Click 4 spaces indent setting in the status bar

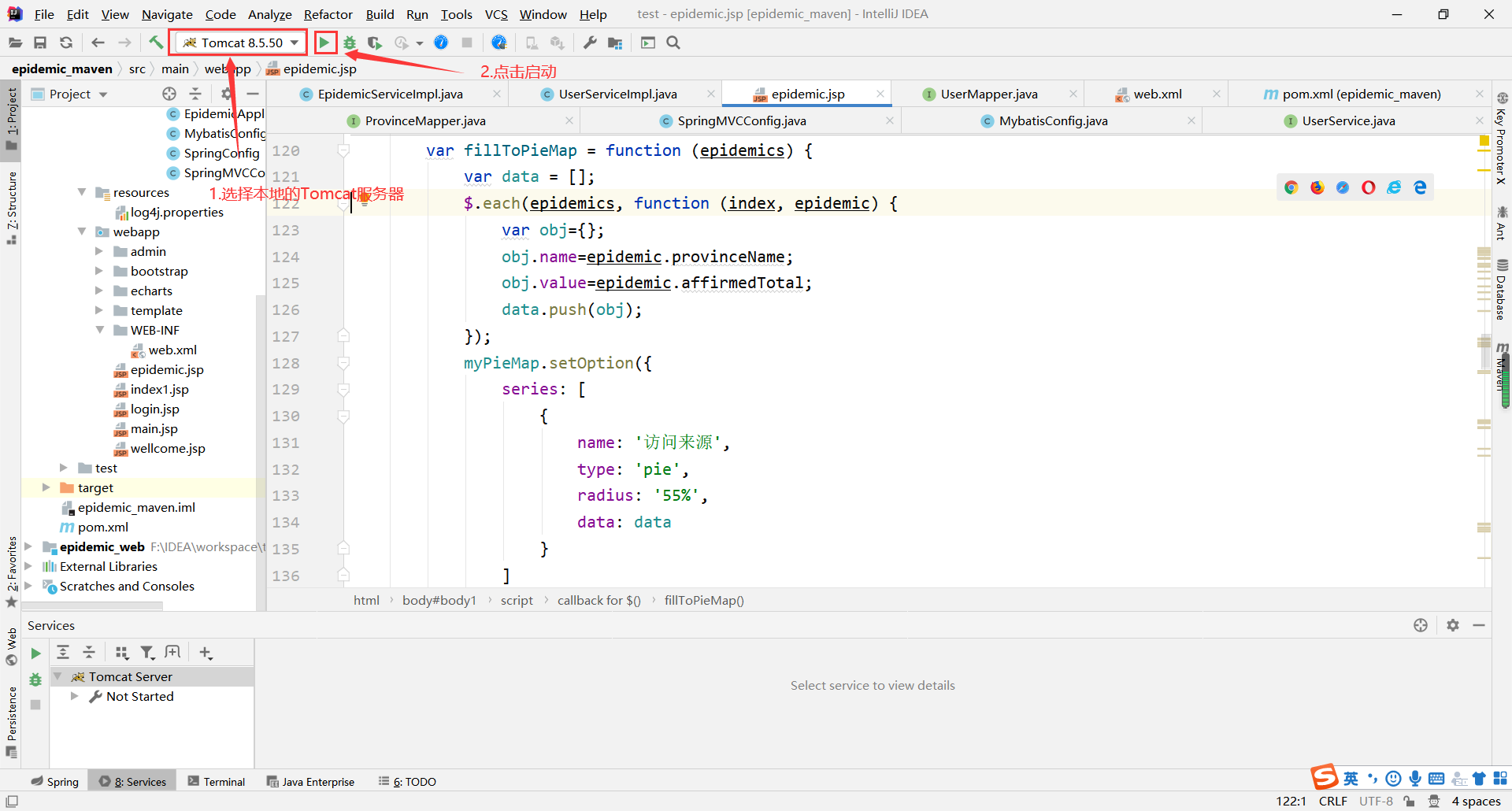click(x=1477, y=801)
